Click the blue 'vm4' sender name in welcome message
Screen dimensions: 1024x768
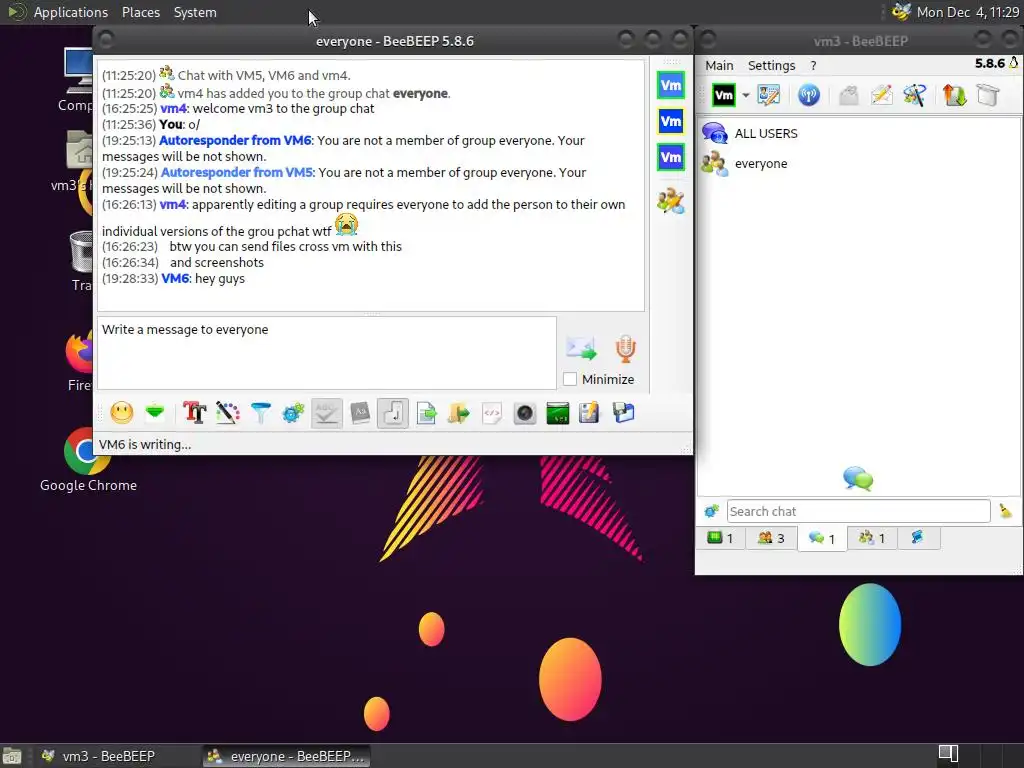click(x=173, y=108)
